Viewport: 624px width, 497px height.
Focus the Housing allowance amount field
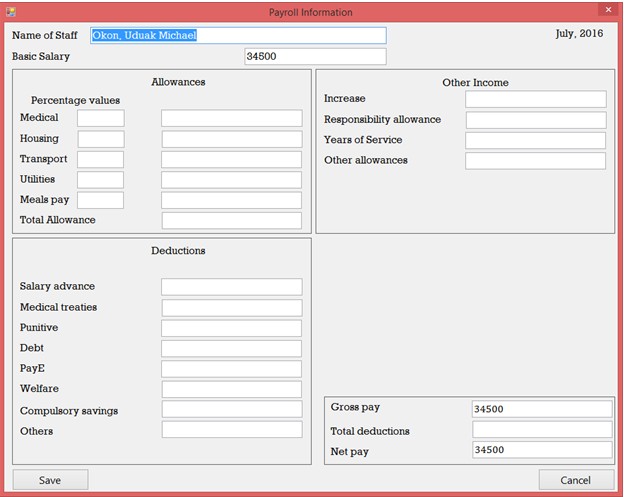(232, 139)
